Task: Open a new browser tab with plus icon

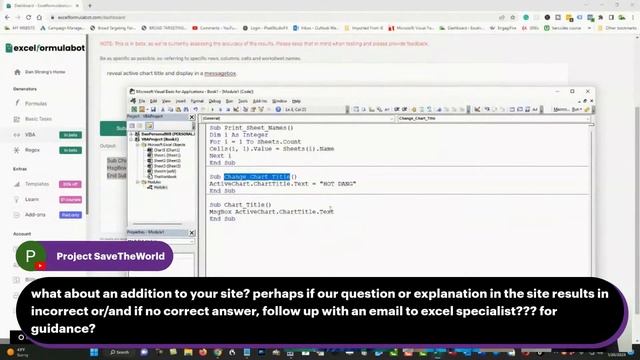Action: tap(90, 6)
